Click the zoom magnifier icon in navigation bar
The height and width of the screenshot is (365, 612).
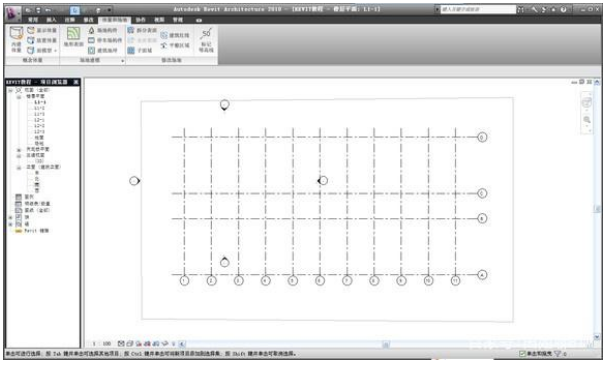point(587,120)
